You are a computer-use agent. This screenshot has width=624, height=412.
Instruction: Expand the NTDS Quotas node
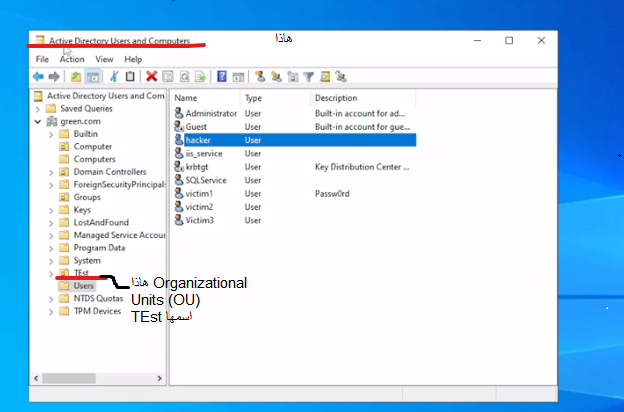(51, 299)
